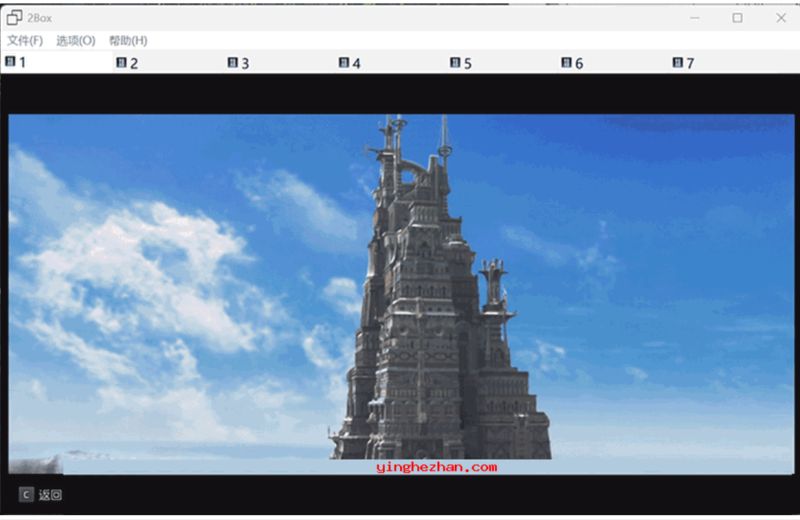Maximize the 2Box window
The image size is (800, 520).
tap(737, 18)
